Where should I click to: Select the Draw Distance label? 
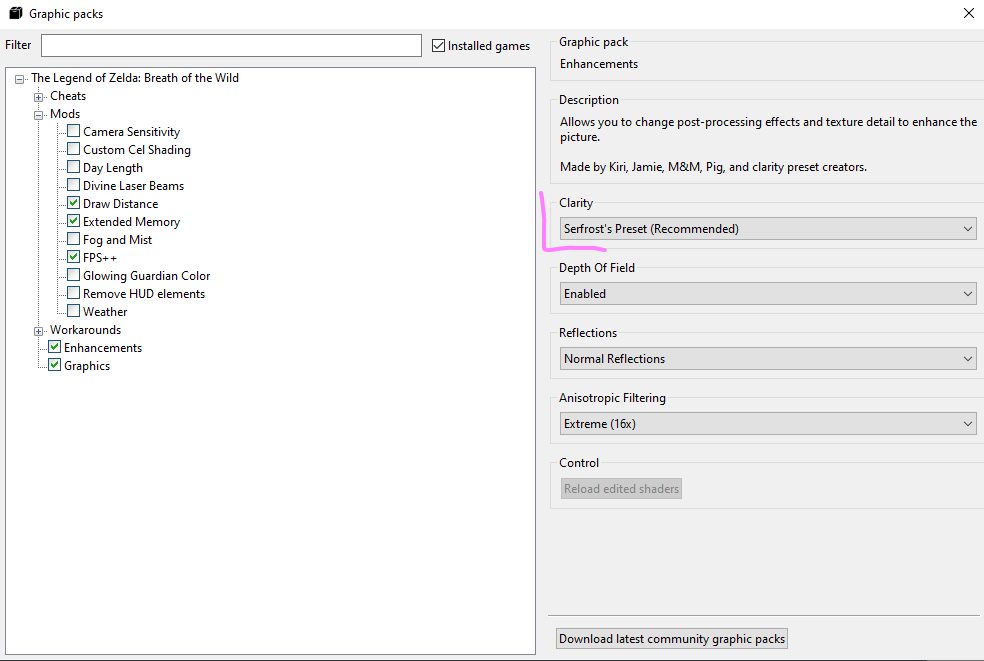[x=120, y=204]
